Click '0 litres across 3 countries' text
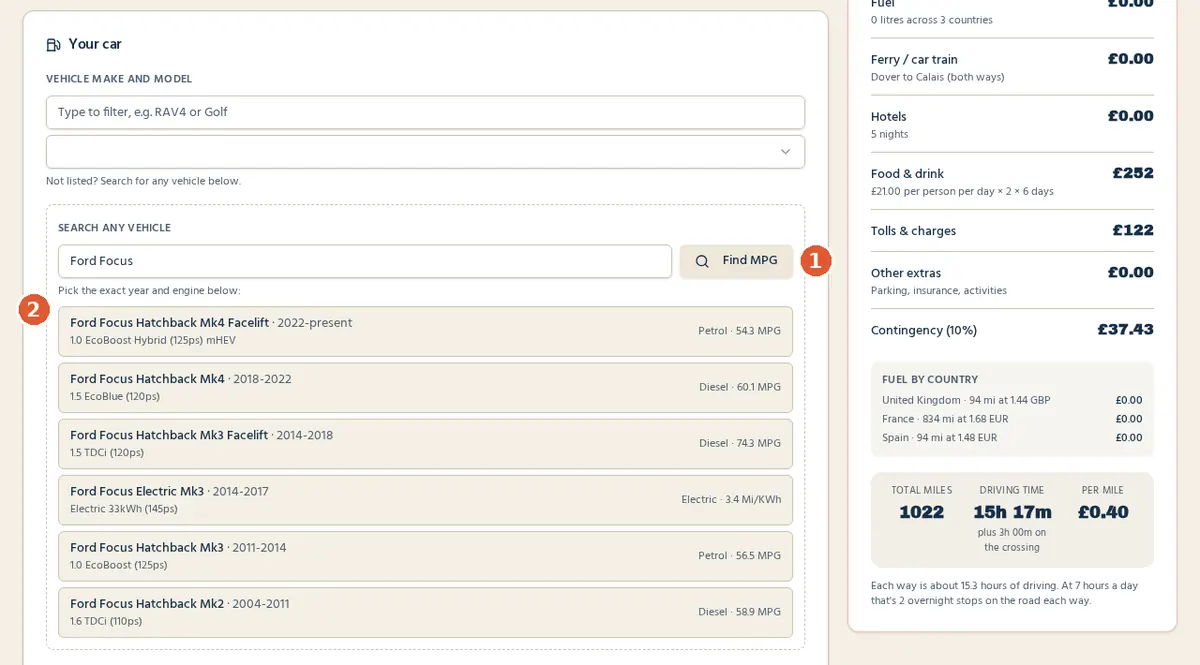The height and width of the screenshot is (665, 1200). click(x=931, y=20)
